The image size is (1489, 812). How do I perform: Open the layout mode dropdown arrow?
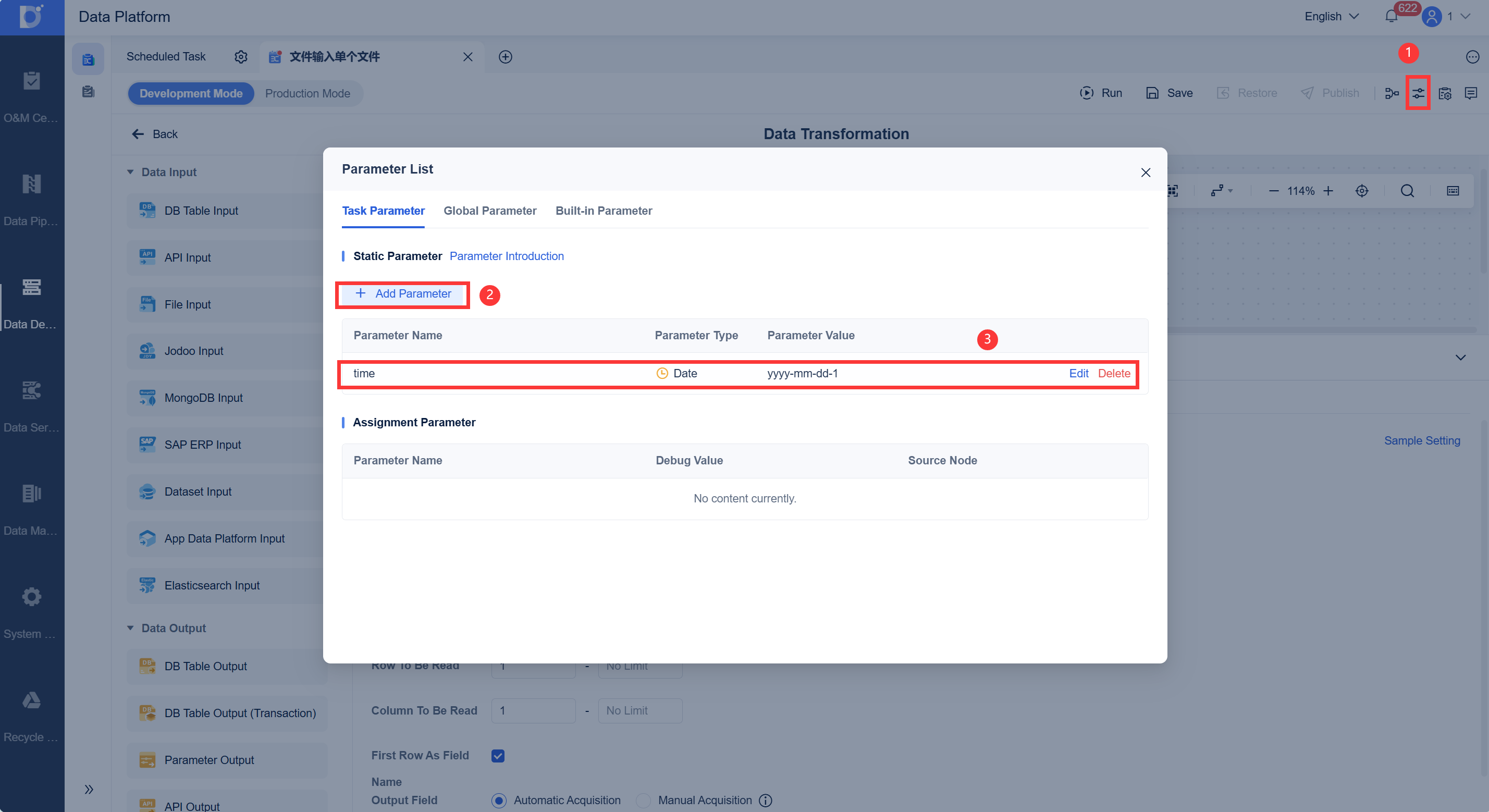[1230, 191]
